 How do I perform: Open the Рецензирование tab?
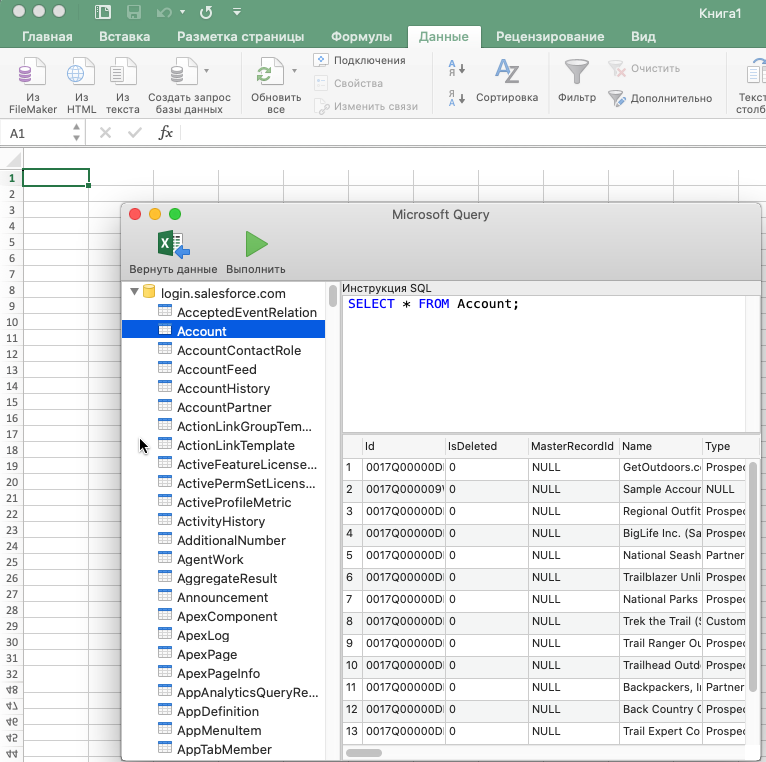(x=550, y=37)
